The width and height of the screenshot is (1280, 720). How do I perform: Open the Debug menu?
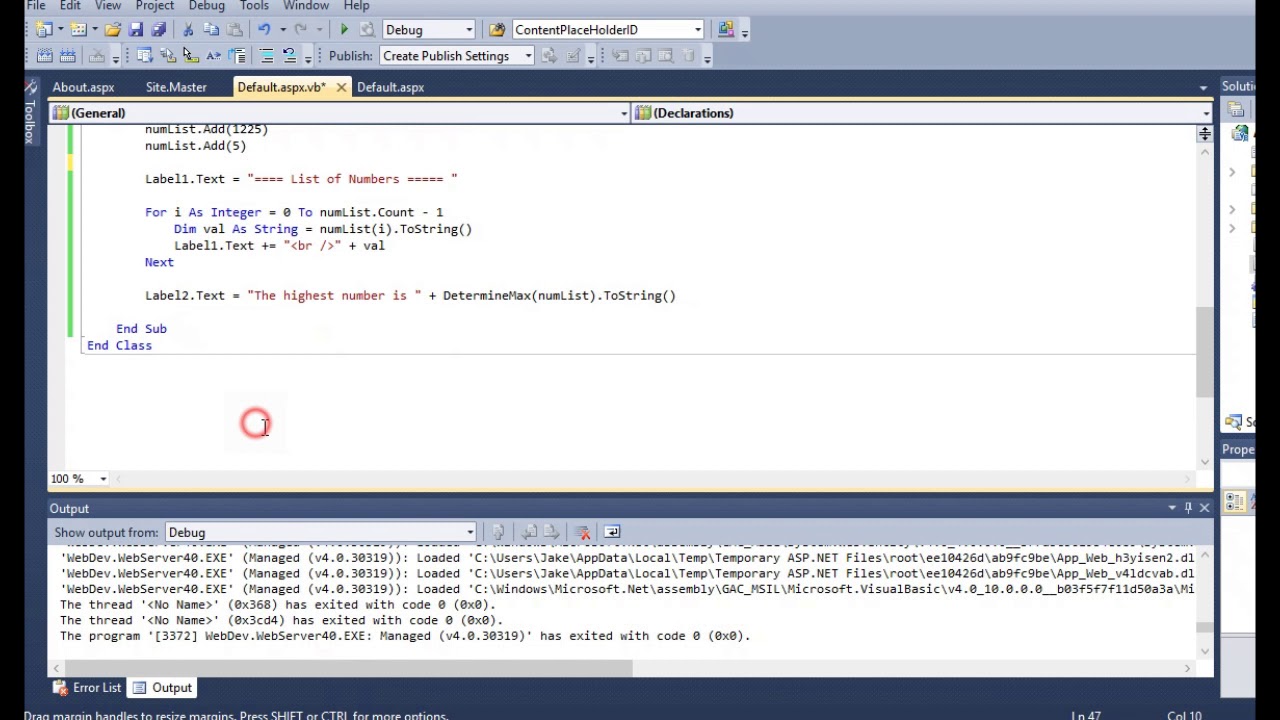(207, 6)
